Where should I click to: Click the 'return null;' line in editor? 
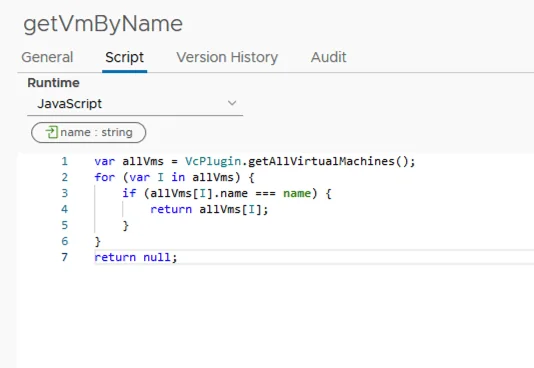tap(136, 257)
